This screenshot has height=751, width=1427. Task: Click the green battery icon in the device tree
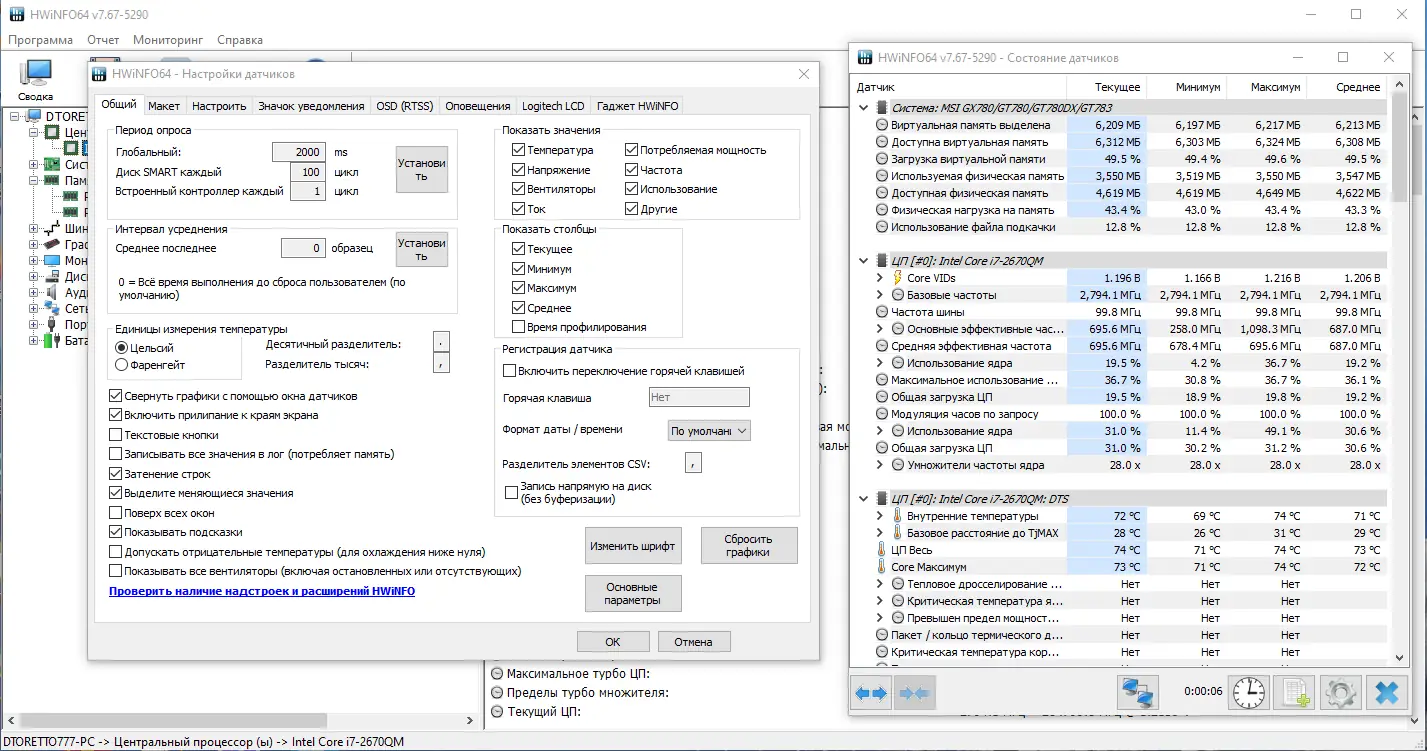50,340
